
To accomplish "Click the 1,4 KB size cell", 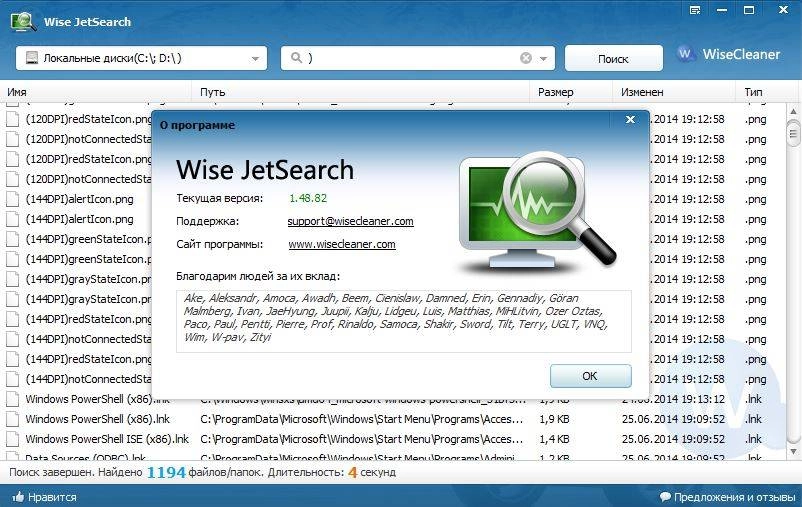I will pyautogui.click(x=554, y=439).
